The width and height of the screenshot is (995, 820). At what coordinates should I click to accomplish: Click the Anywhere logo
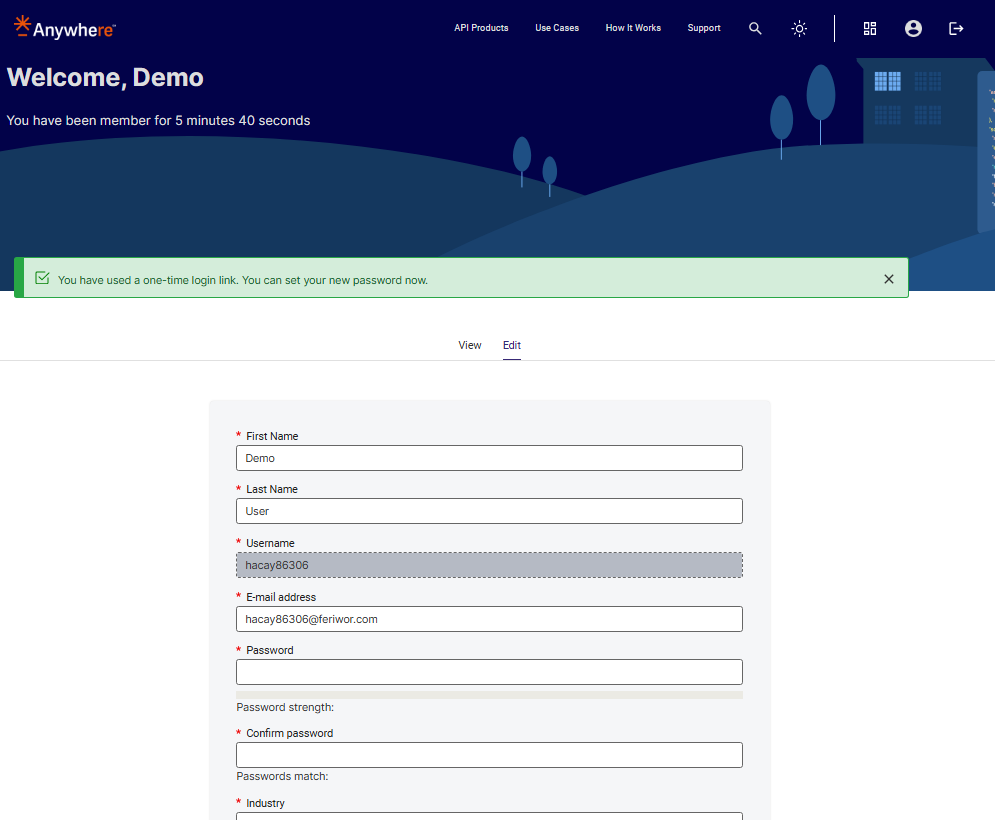(65, 28)
